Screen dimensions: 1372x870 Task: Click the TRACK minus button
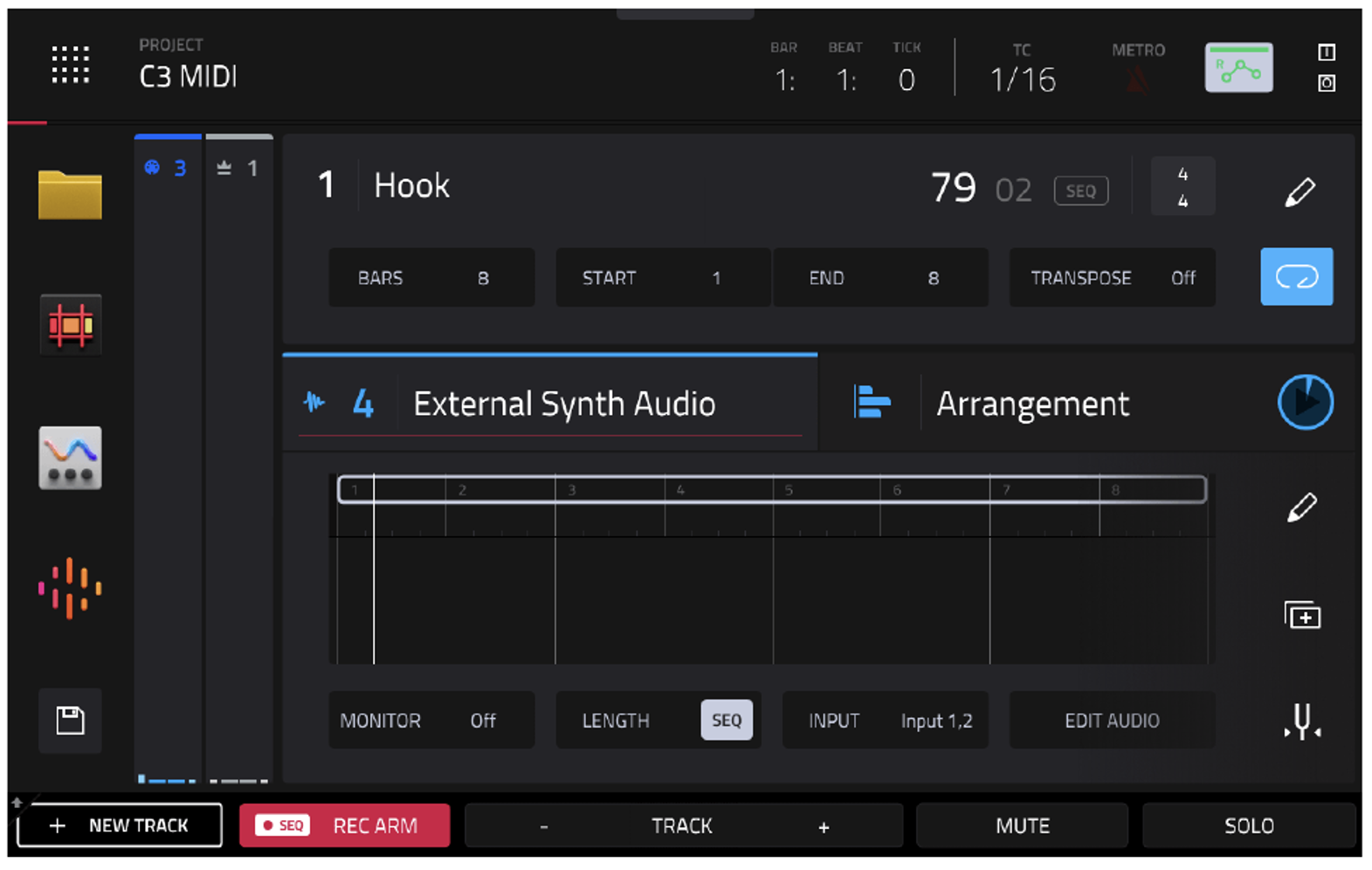tap(544, 826)
